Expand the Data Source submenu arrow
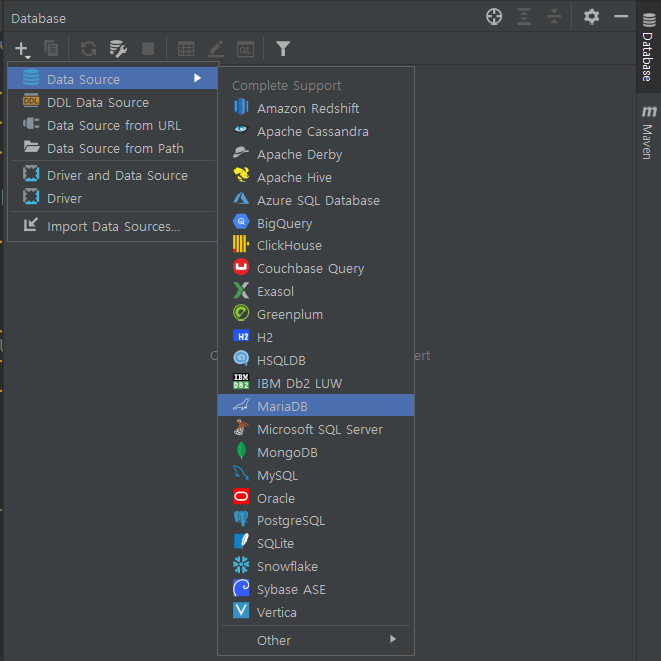 pyautogui.click(x=197, y=78)
